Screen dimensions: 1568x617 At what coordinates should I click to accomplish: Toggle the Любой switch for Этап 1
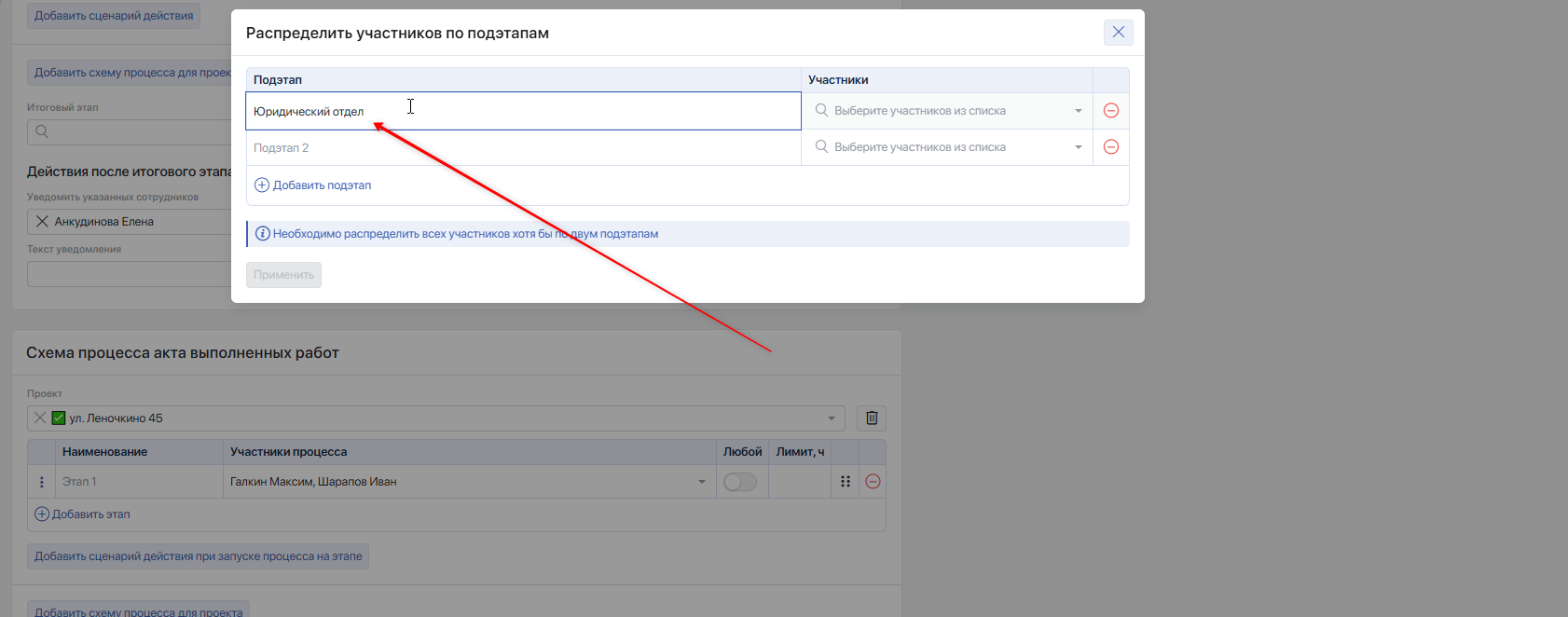coord(740,482)
